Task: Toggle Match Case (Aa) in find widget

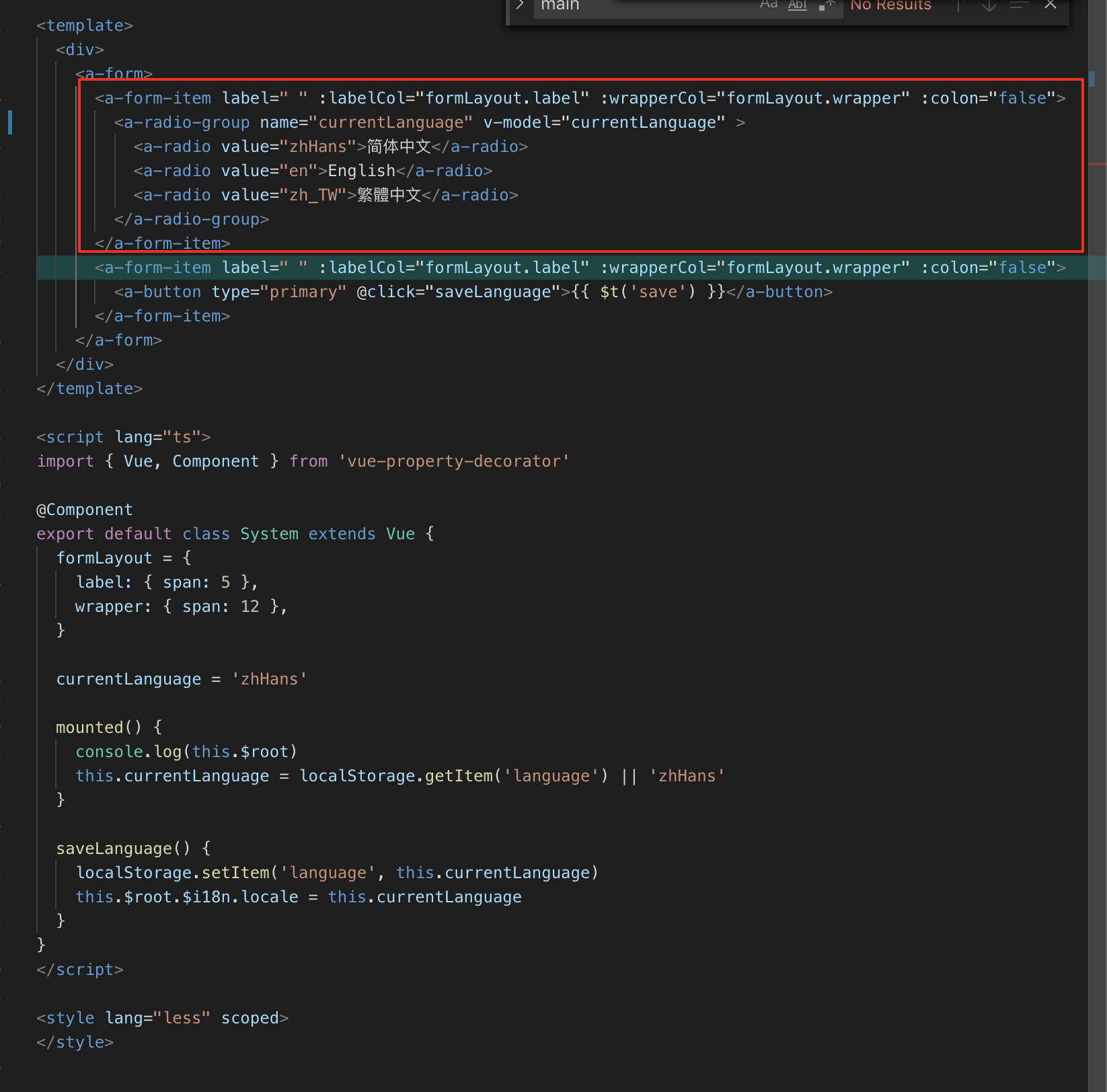Action: (x=769, y=5)
